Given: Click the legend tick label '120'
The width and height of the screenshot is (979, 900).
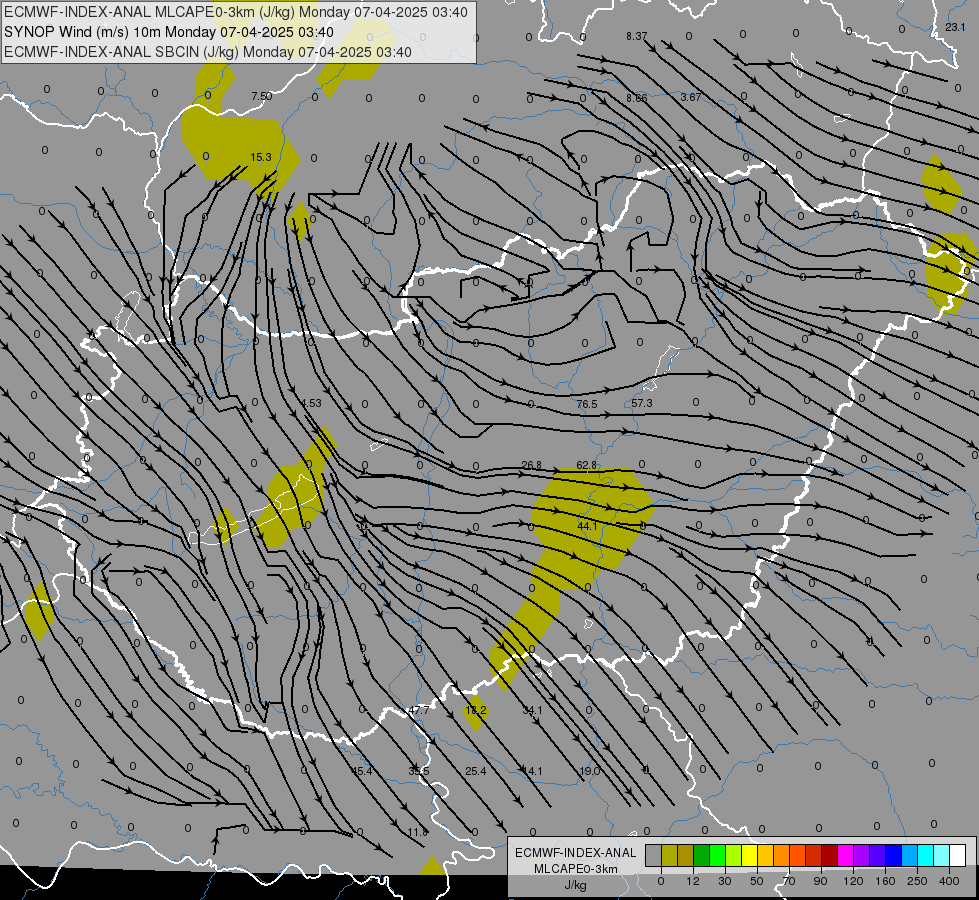Looking at the screenshot, I should pos(854,881).
